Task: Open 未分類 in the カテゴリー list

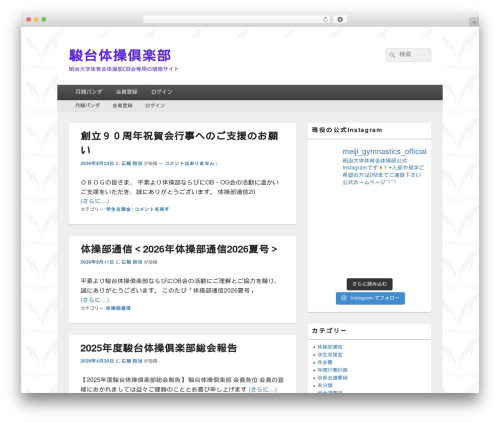Action: click(x=325, y=385)
